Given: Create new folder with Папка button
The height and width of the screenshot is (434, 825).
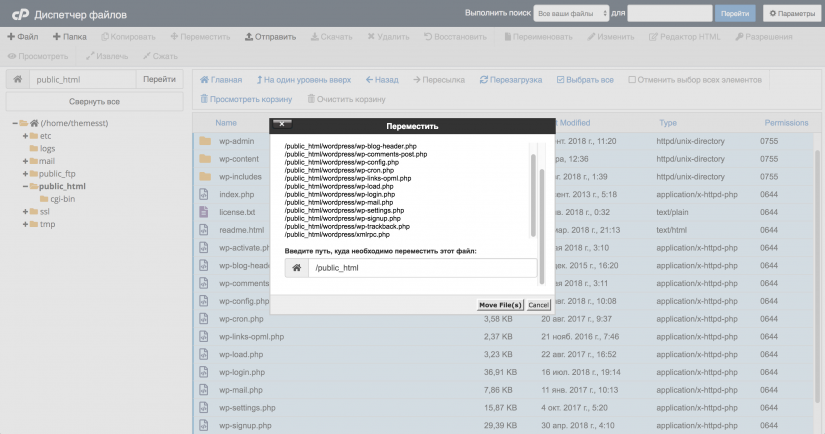Looking at the screenshot, I should pyautogui.click(x=69, y=37).
